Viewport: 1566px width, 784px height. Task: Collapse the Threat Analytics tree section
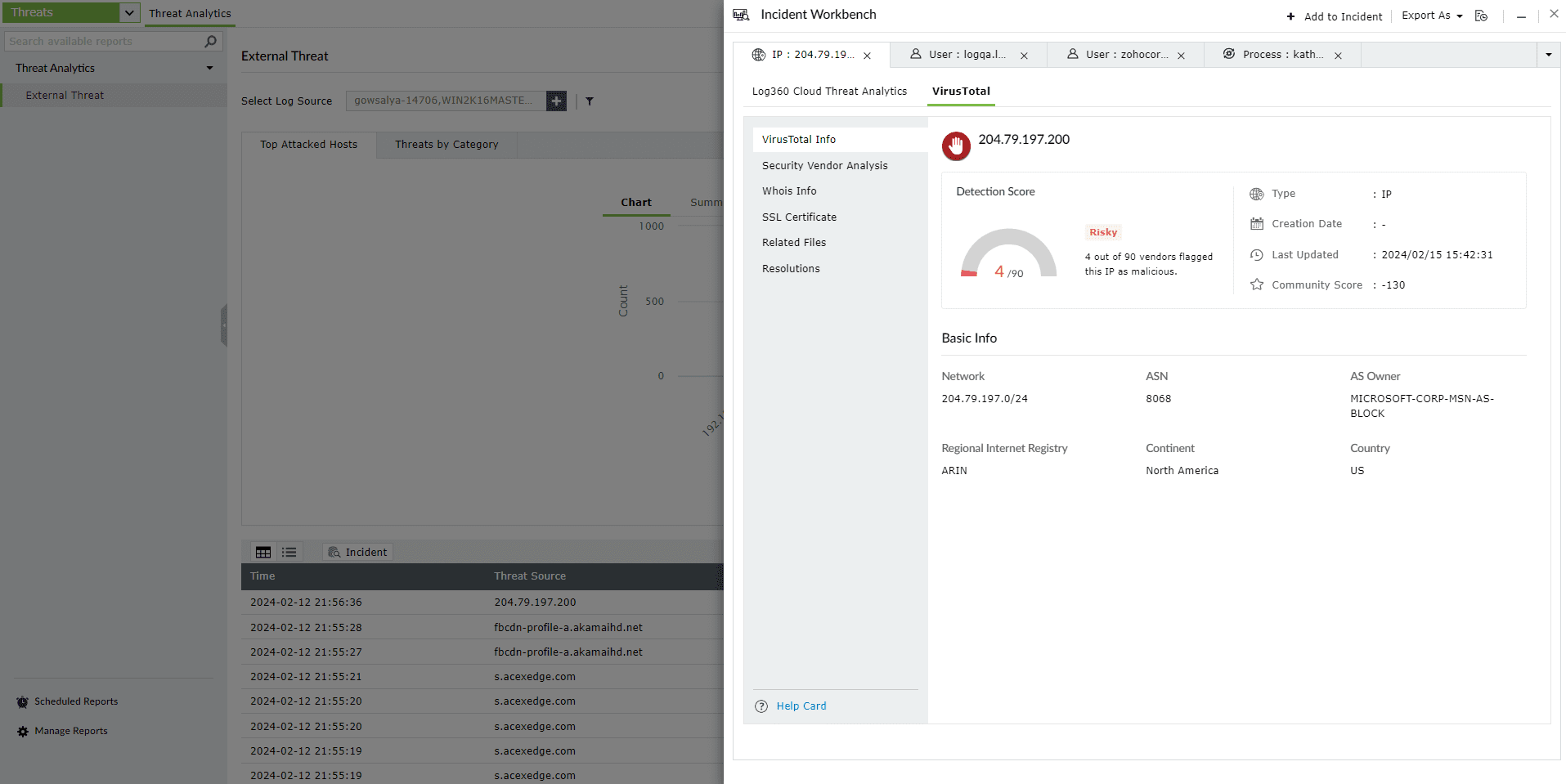[x=210, y=68]
